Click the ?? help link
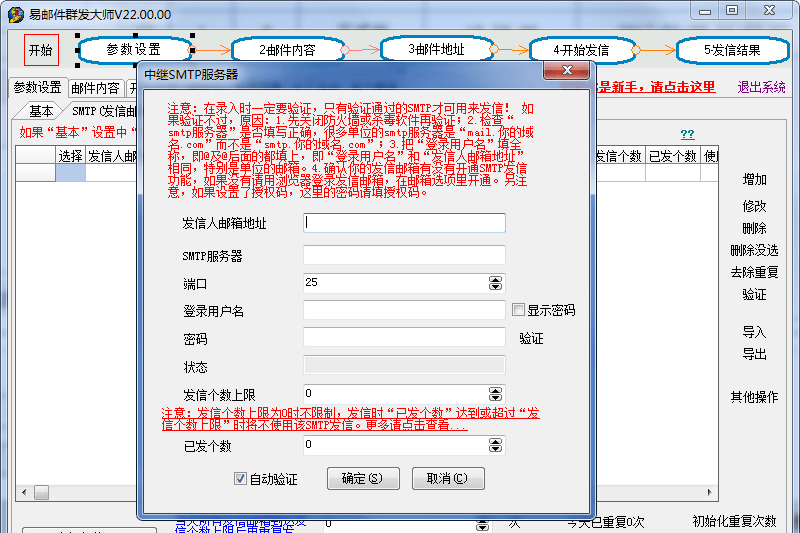This screenshot has width=800, height=533. 687,134
